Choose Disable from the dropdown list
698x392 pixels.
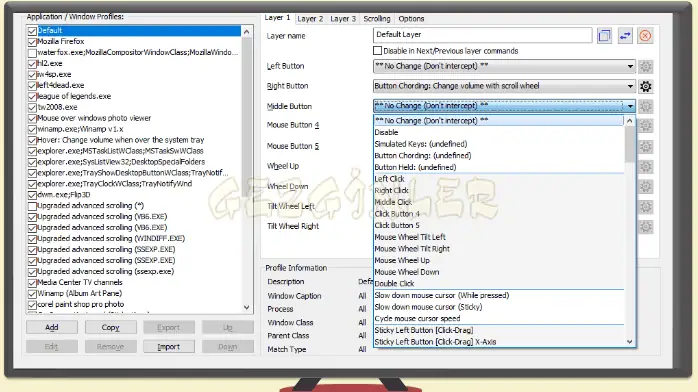click(499, 132)
